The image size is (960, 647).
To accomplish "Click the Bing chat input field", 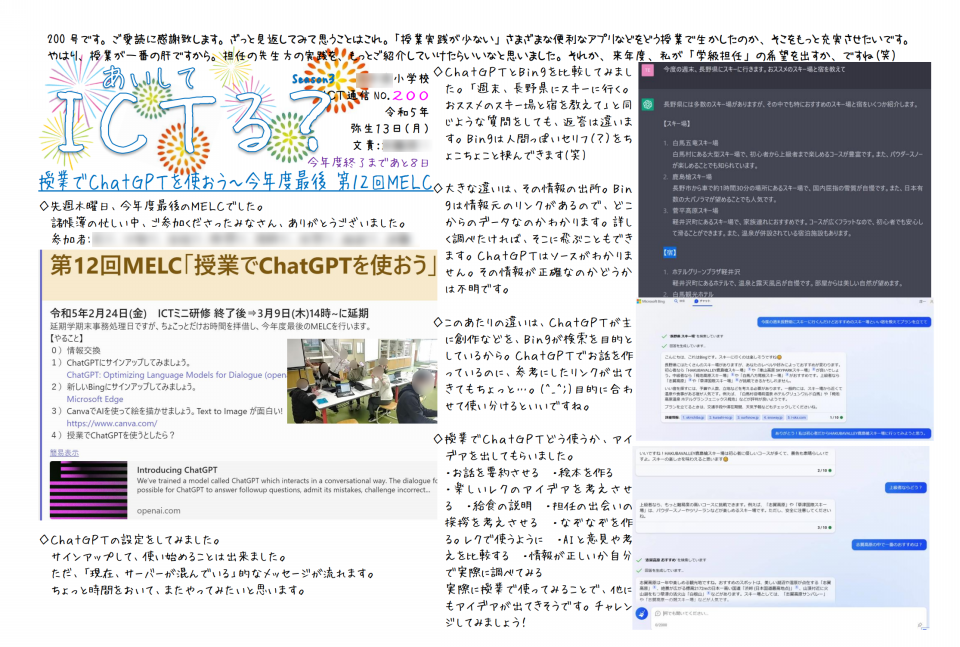I will coord(787,617).
